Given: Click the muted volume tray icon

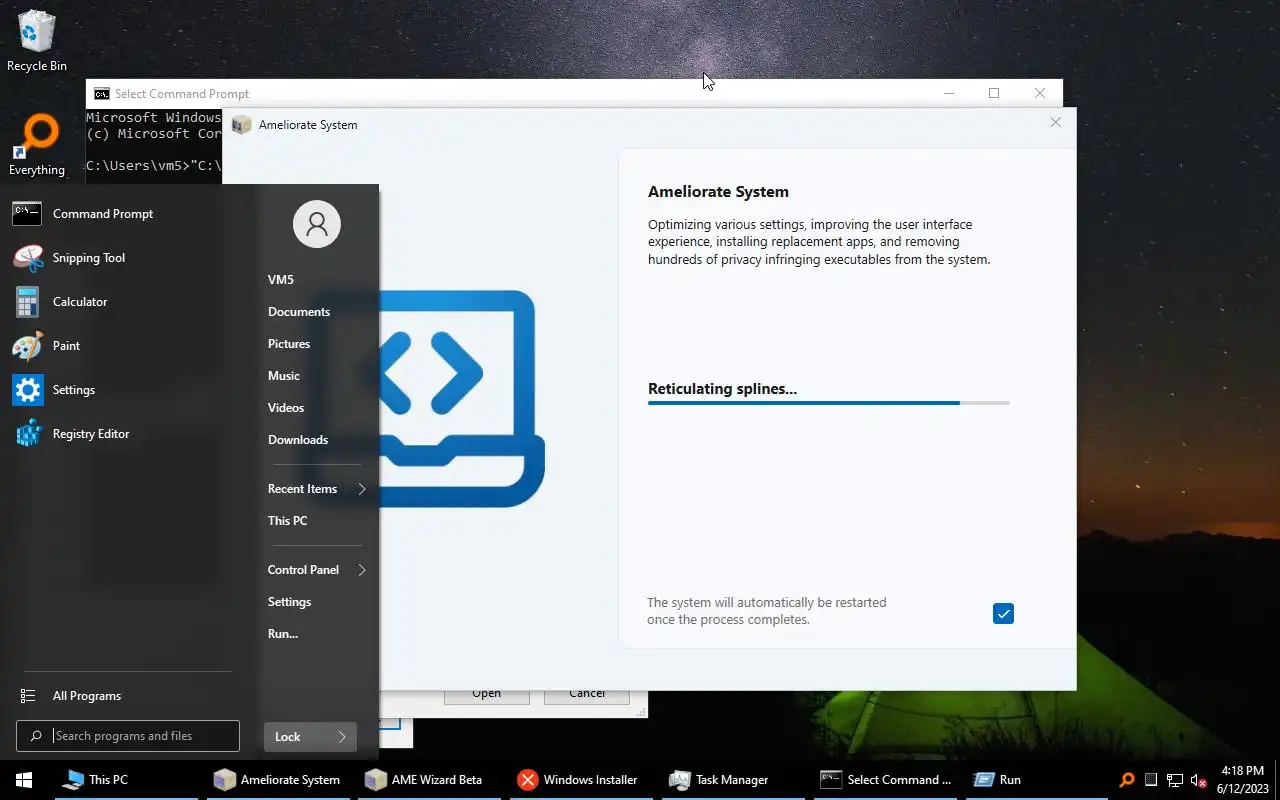Looking at the screenshot, I should 1199,780.
